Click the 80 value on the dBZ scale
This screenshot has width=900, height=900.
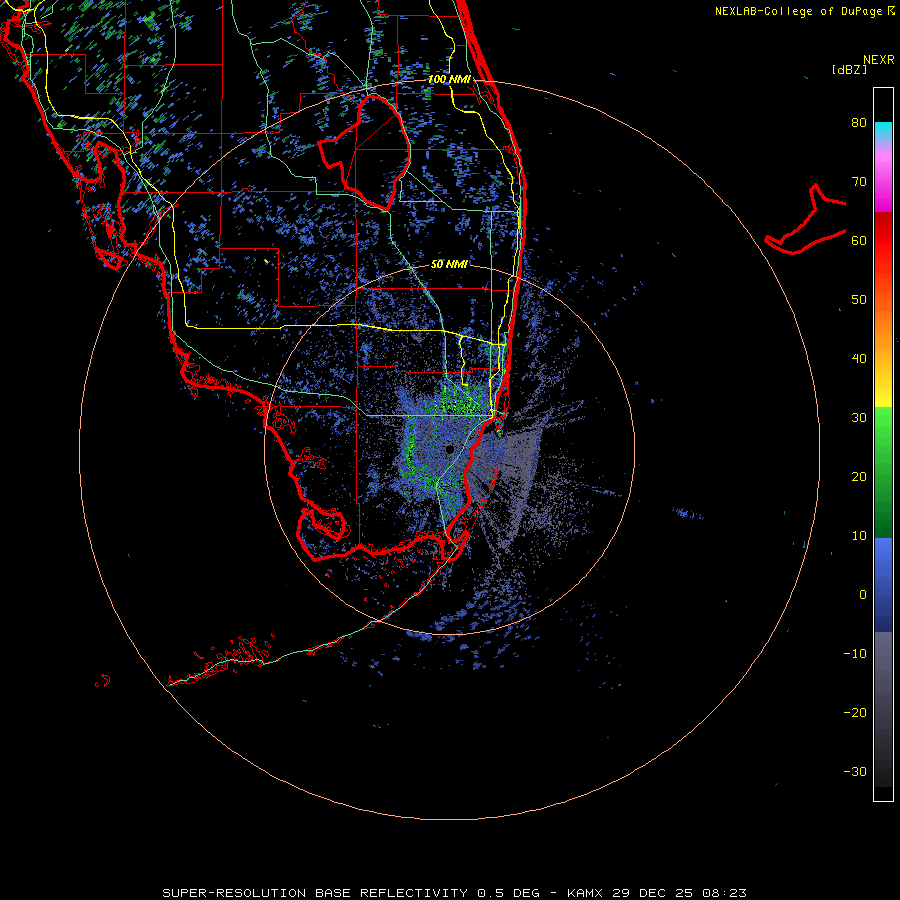tap(859, 123)
